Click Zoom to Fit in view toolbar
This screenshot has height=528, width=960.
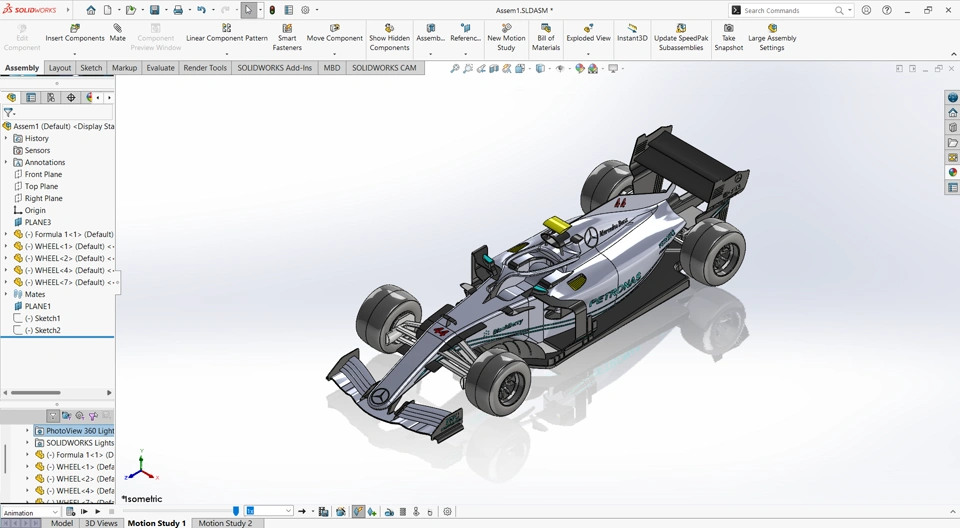coord(454,69)
